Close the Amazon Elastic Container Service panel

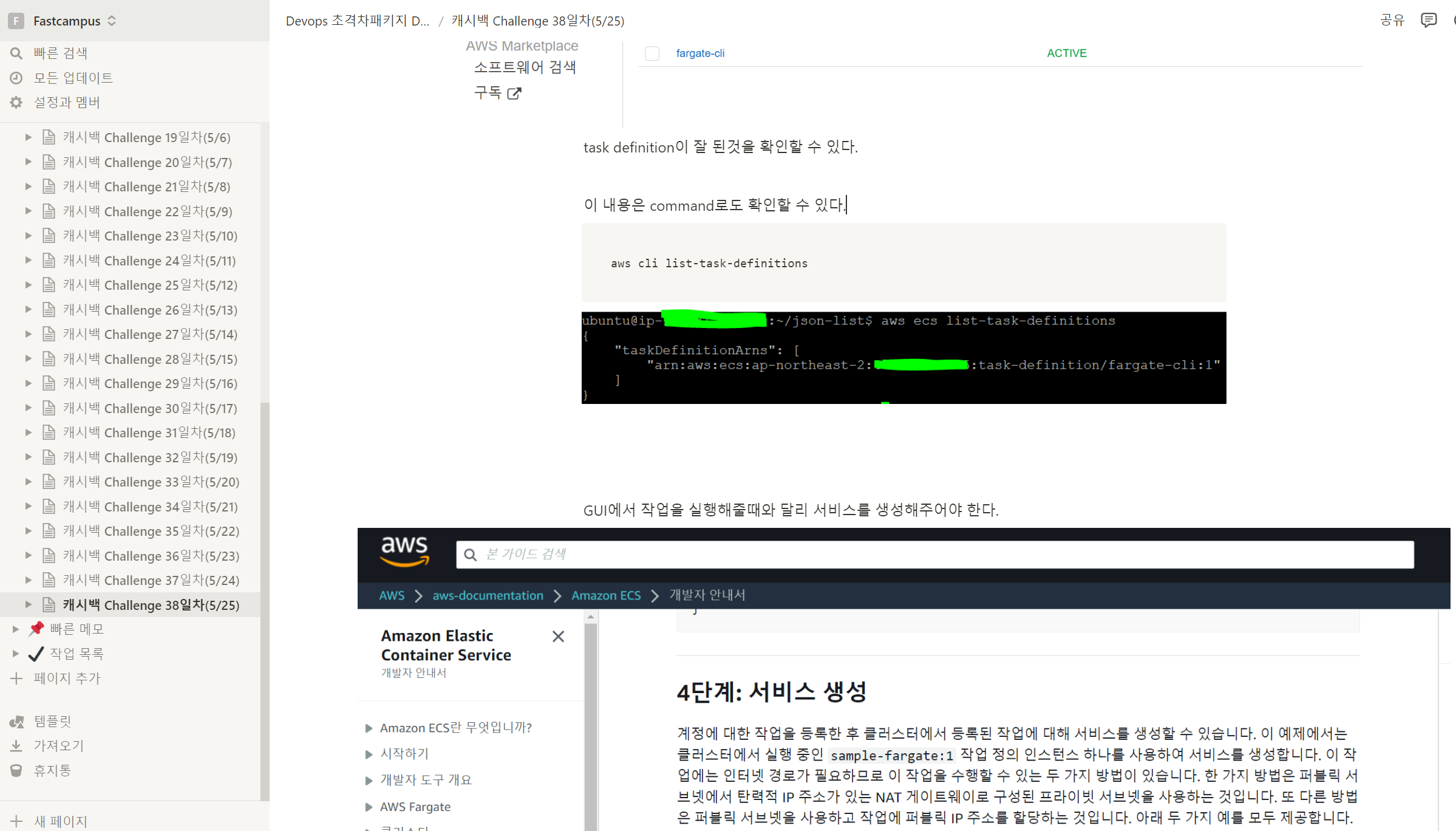click(558, 637)
